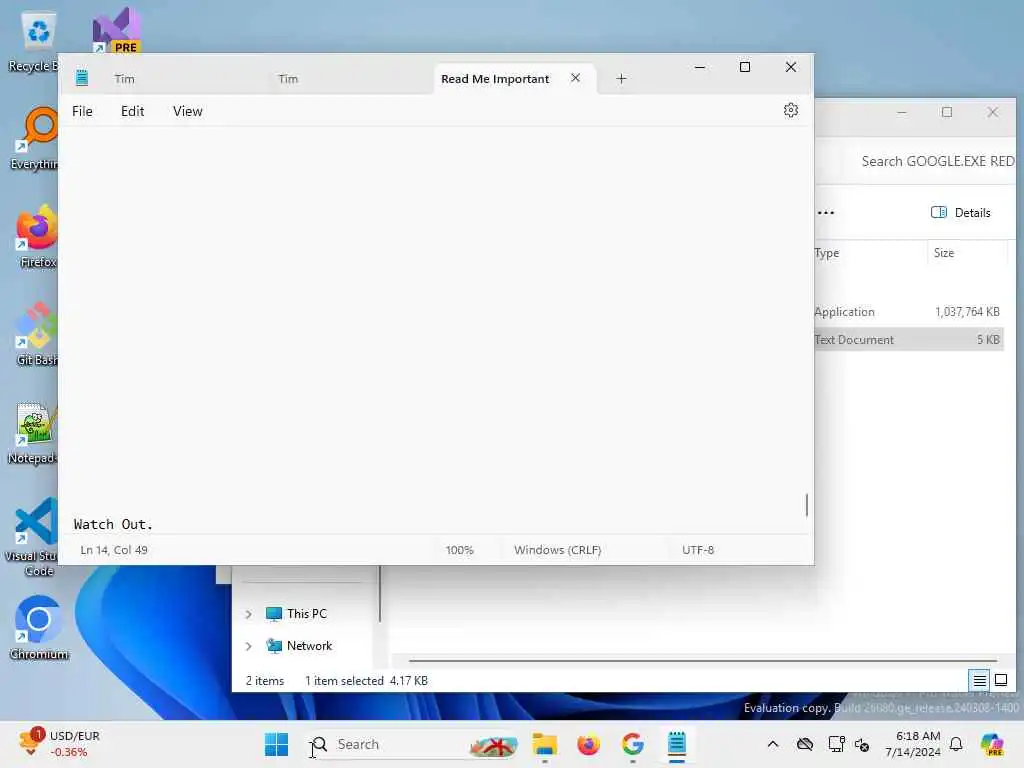1024x768 pixels.
Task: Click the Notepad vertical scrollbar thumb
Action: coord(807,505)
